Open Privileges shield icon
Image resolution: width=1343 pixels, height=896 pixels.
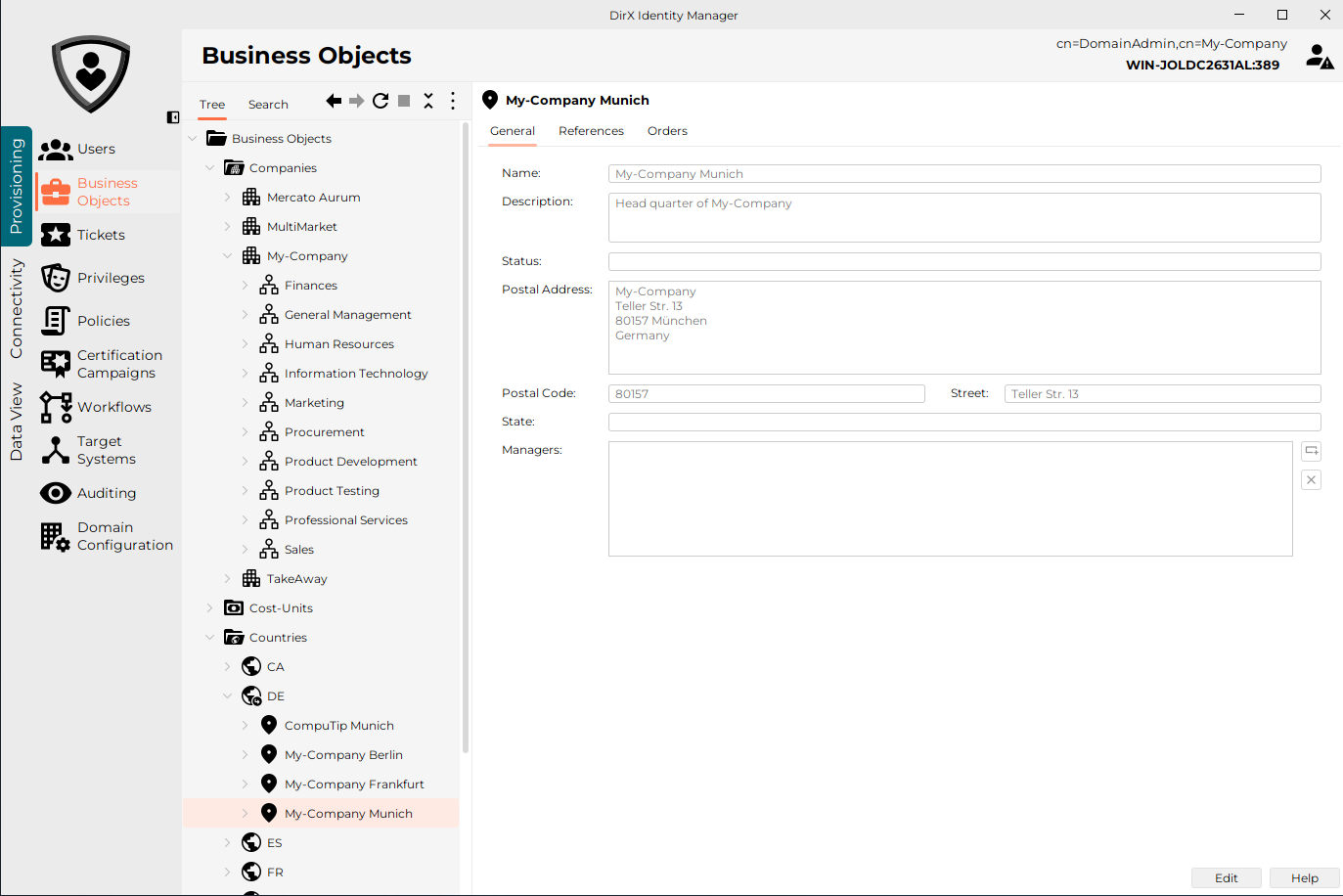click(x=56, y=278)
